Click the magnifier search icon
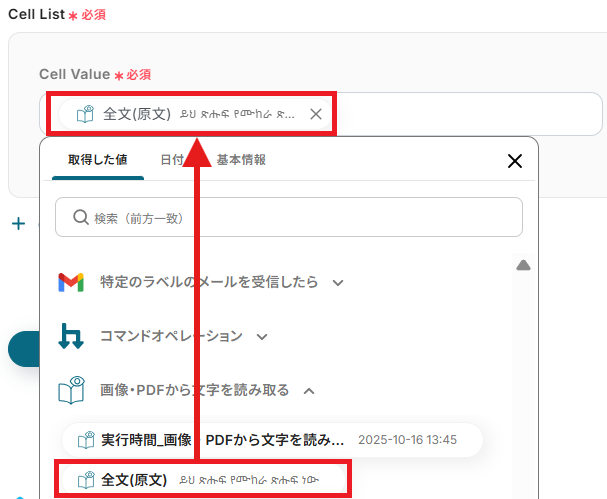 [x=81, y=217]
